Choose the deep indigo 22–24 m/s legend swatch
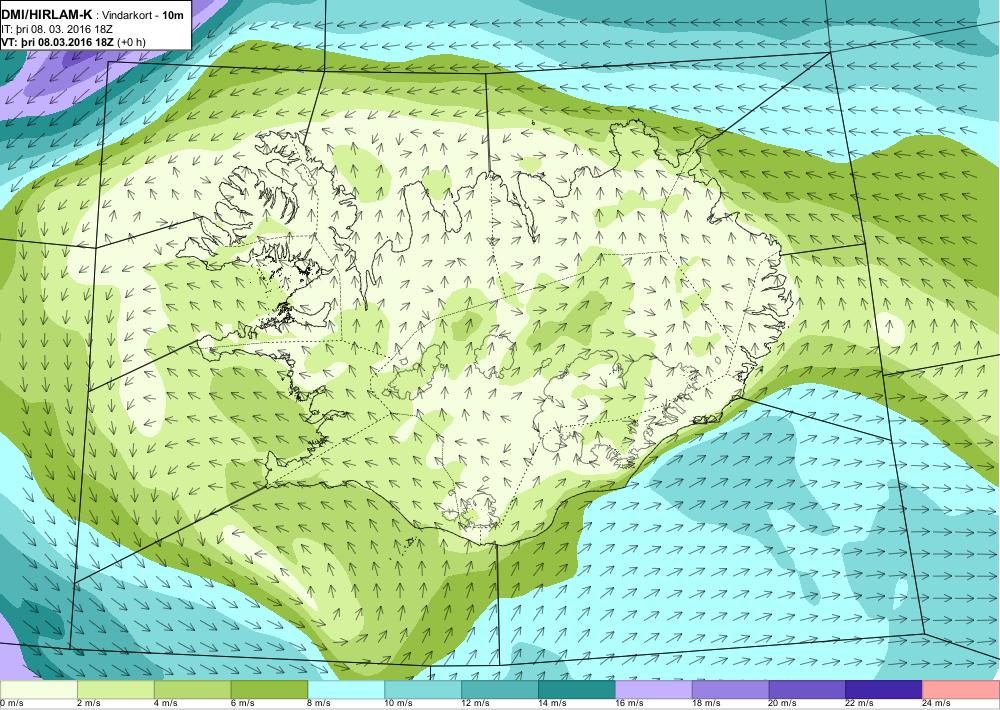This screenshot has width=1000, height=710. point(884,690)
